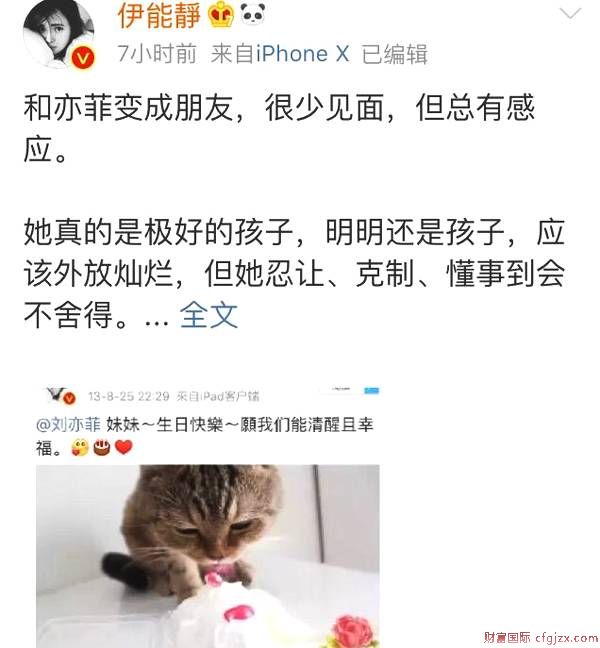
Task: Click the blue button in embedded post
Action: tap(371, 391)
